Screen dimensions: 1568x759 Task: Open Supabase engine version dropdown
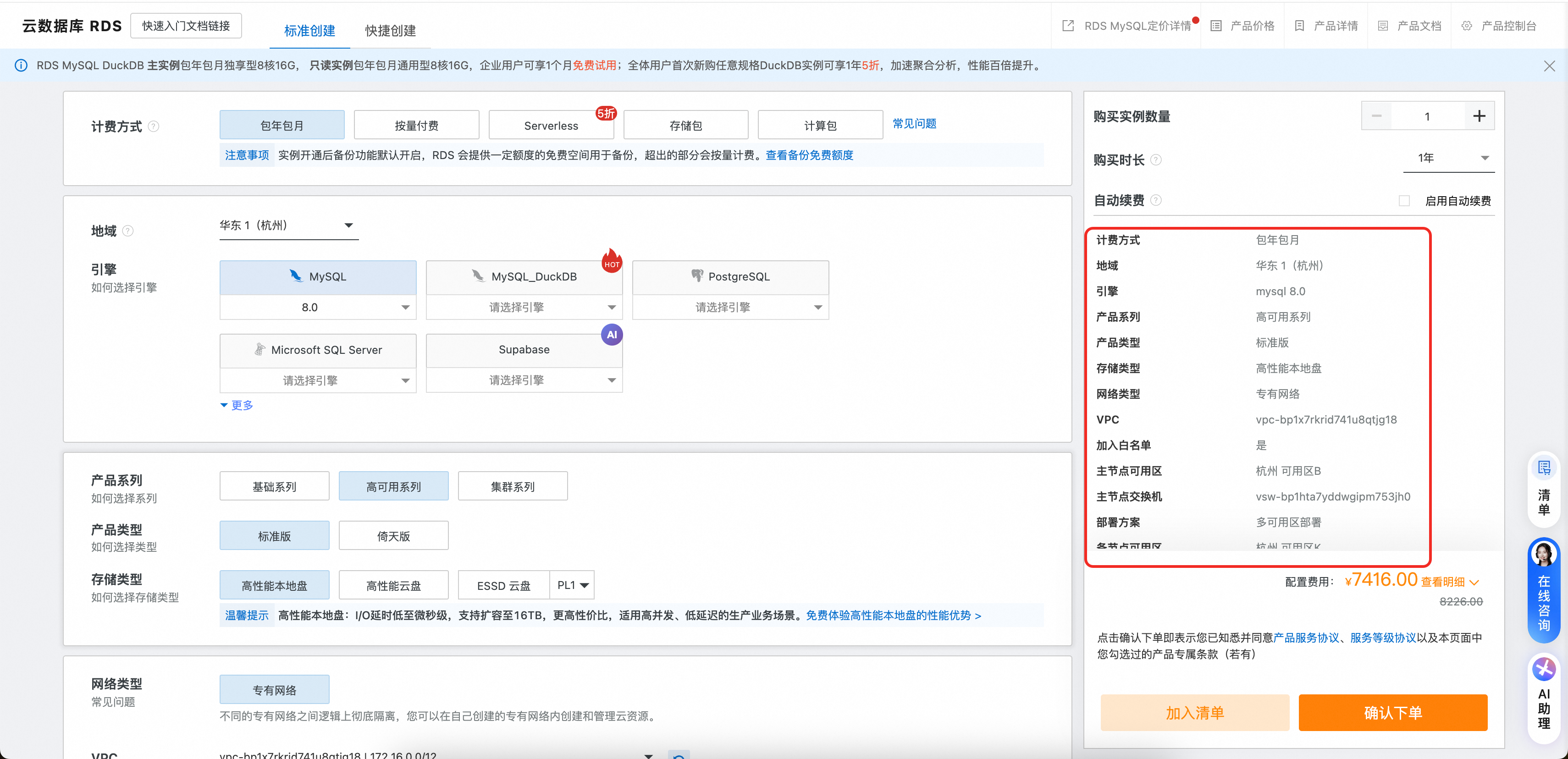(525, 380)
